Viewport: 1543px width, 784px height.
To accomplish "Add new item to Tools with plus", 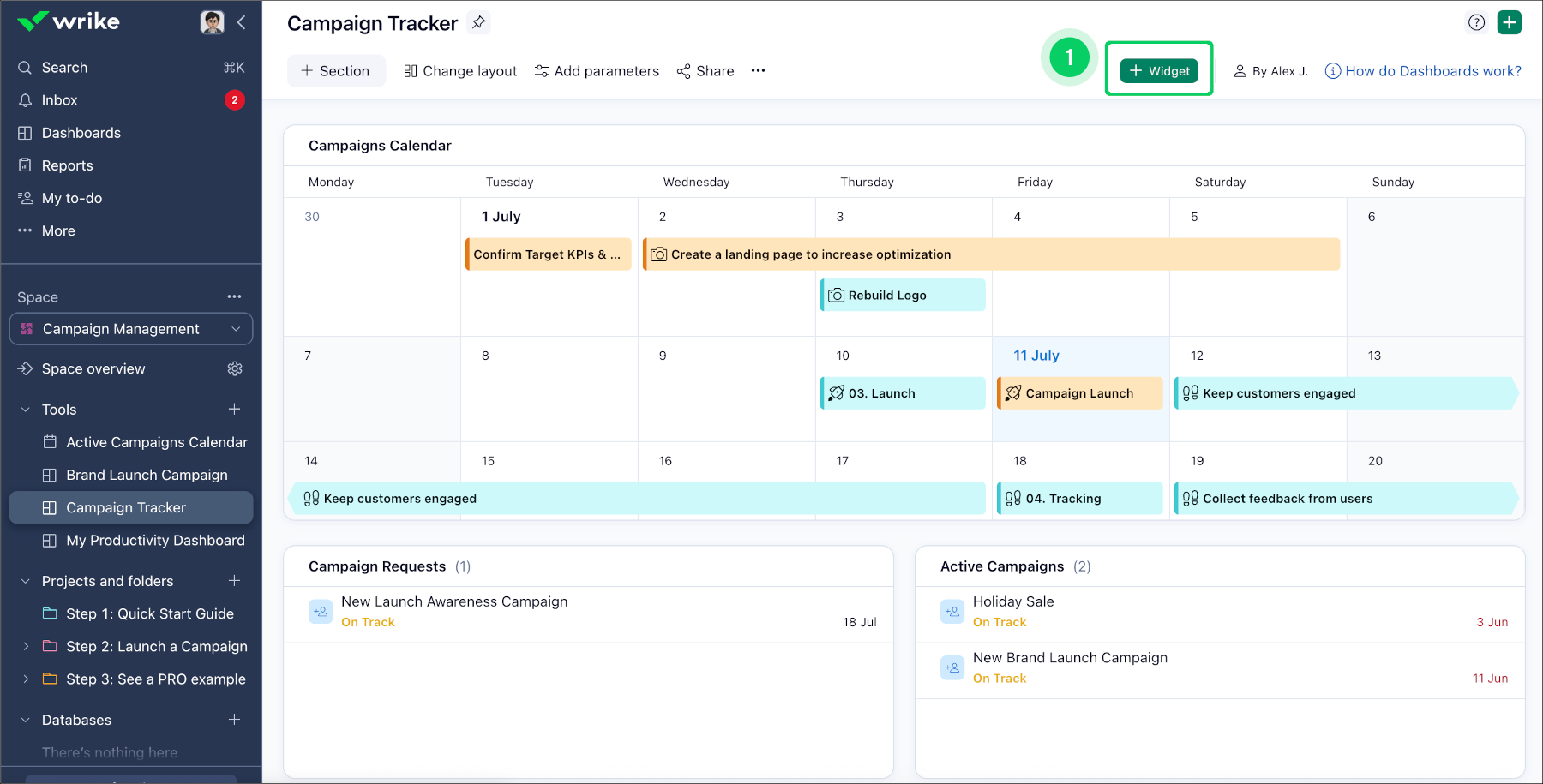I will 234,410.
